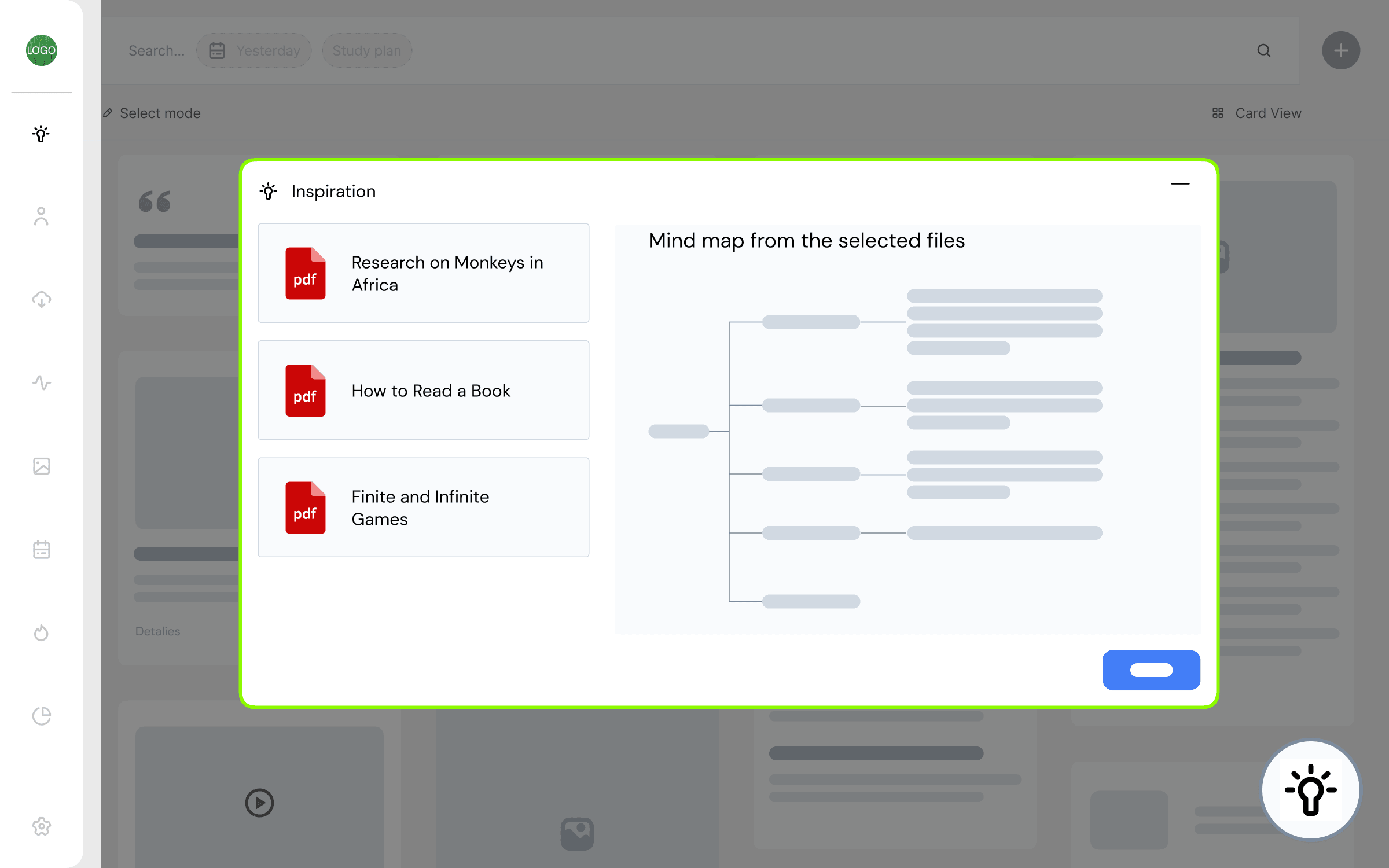The width and height of the screenshot is (1389, 868).
Task: Open the settings gear in sidebar
Action: coord(41,826)
